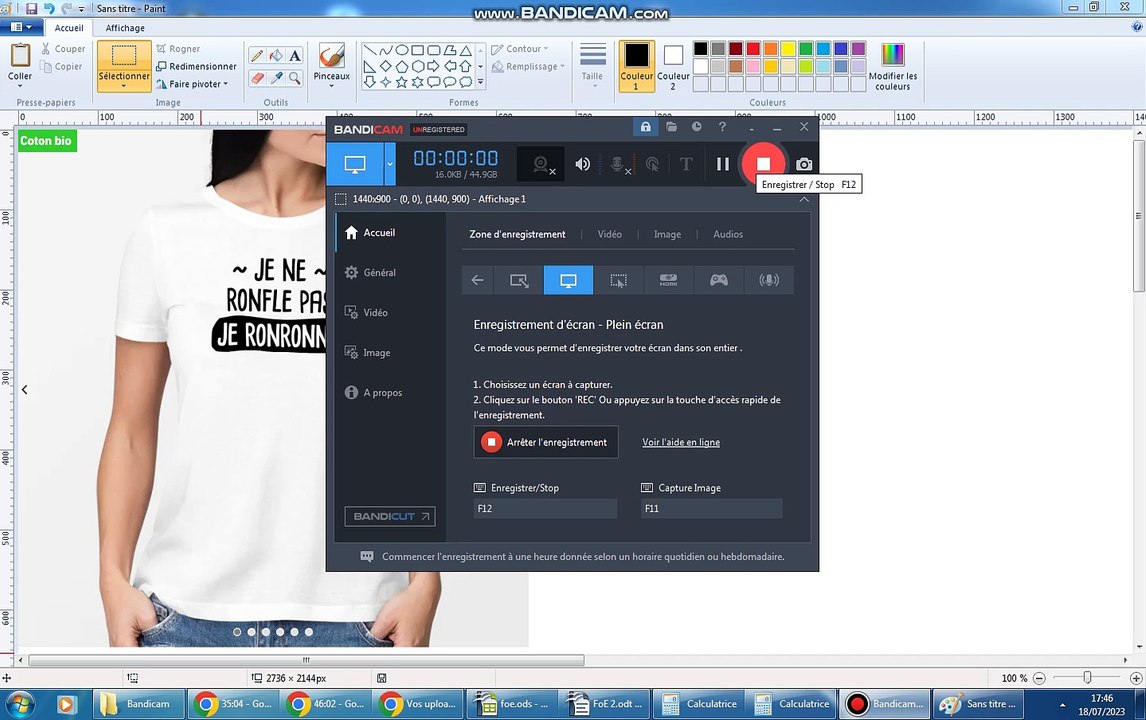This screenshot has height=720, width=1146.
Task: Click the blue screen mode button
Action: pos(354,164)
